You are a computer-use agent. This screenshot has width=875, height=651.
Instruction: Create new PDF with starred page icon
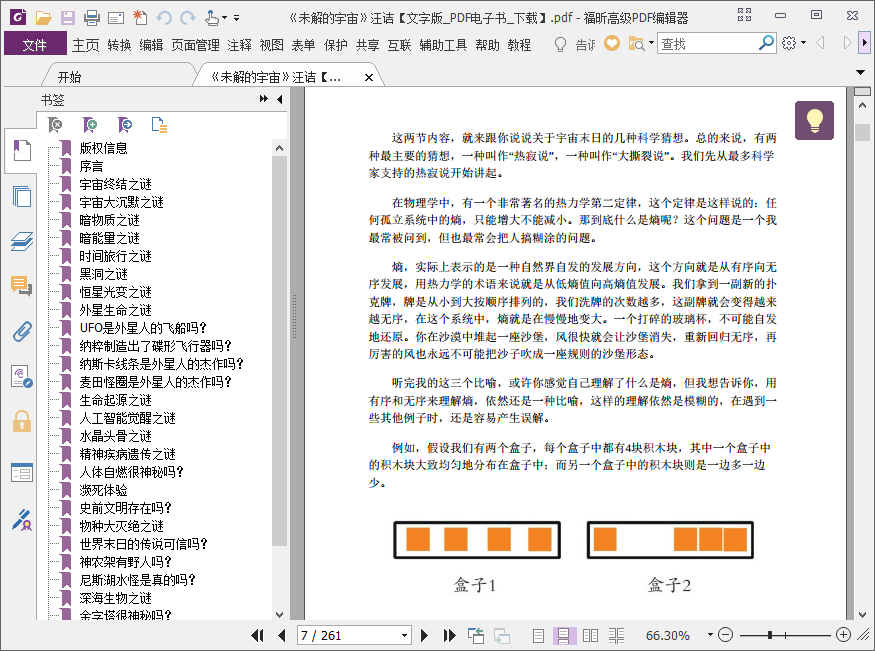[x=140, y=18]
